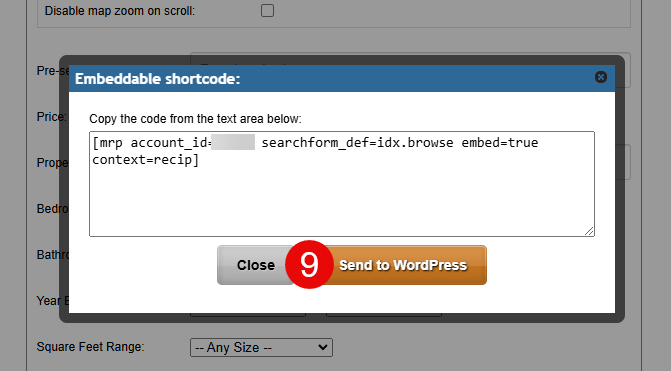Screen dimensions: 671x371
Task: Click the Embeddable shortcode title bar
Action: [x=341, y=78]
